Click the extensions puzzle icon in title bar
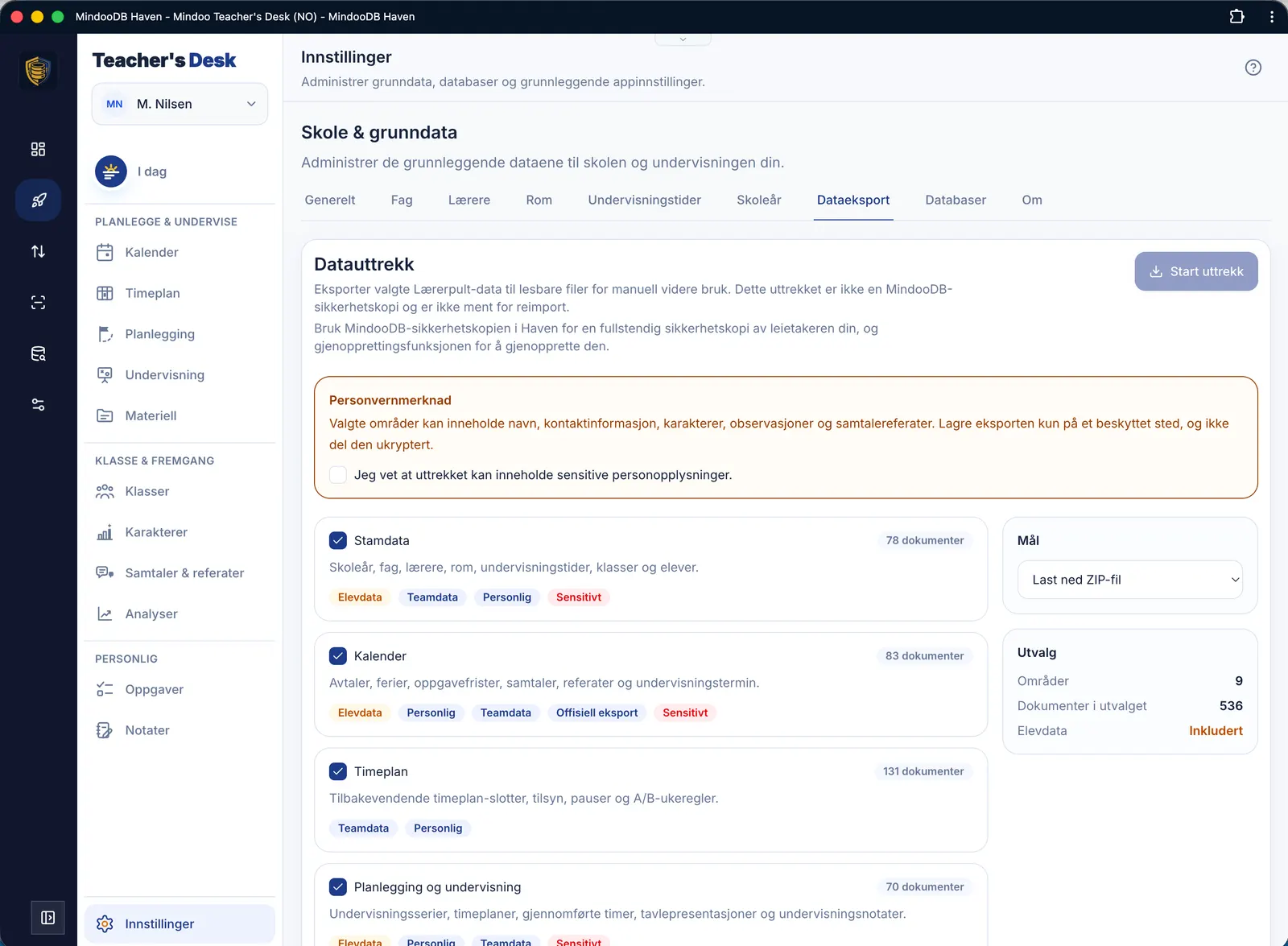This screenshot has width=1288, height=946. pyautogui.click(x=1237, y=16)
